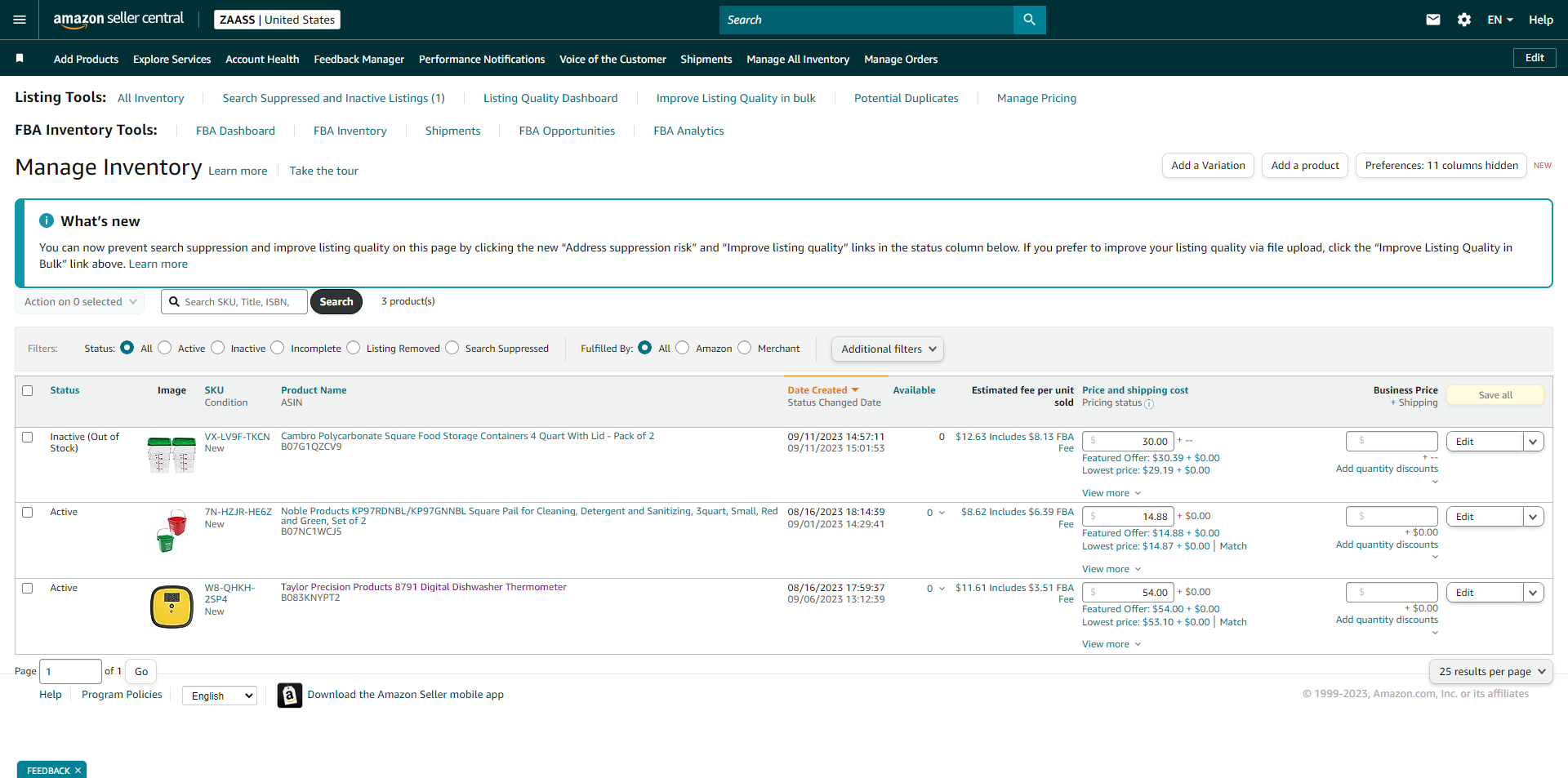Image resolution: width=1568 pixels, height=778 pixels.
Task: Select the Inactive status filter radio
Action: 217,348
